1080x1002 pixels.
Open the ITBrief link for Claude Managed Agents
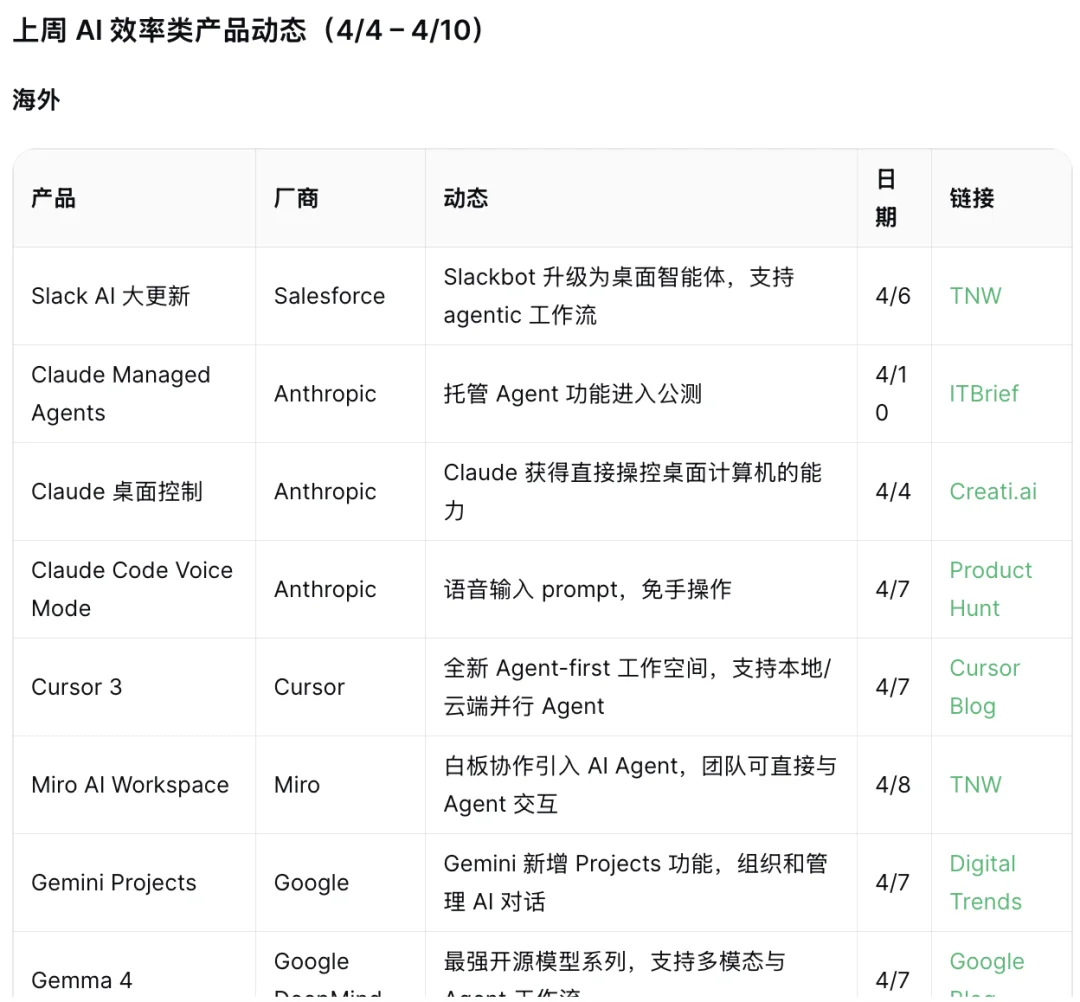click(984, 393)
